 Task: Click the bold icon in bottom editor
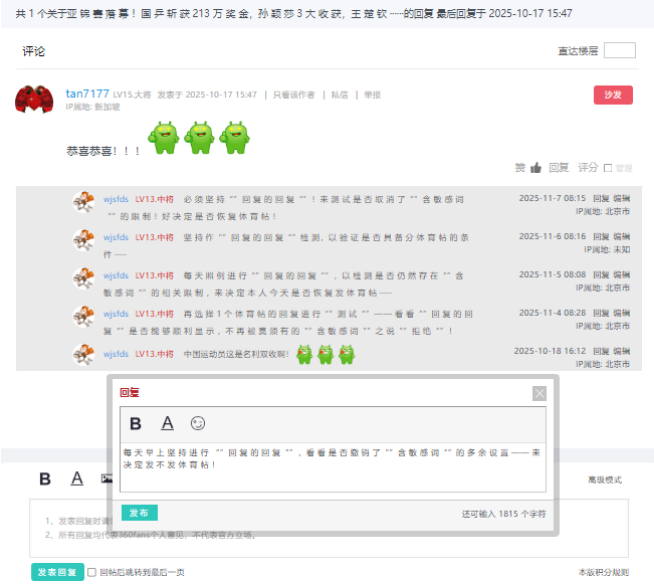click(45, 479)
